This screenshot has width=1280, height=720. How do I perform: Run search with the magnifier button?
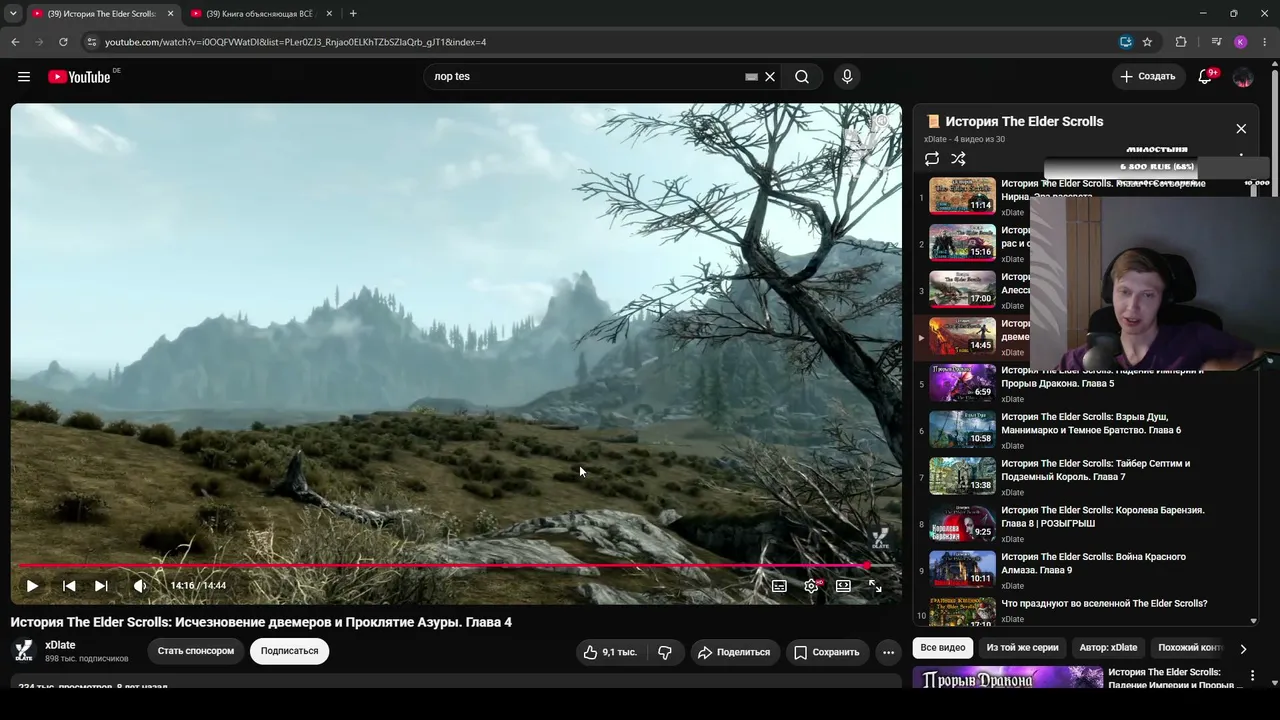click(802, 77)
